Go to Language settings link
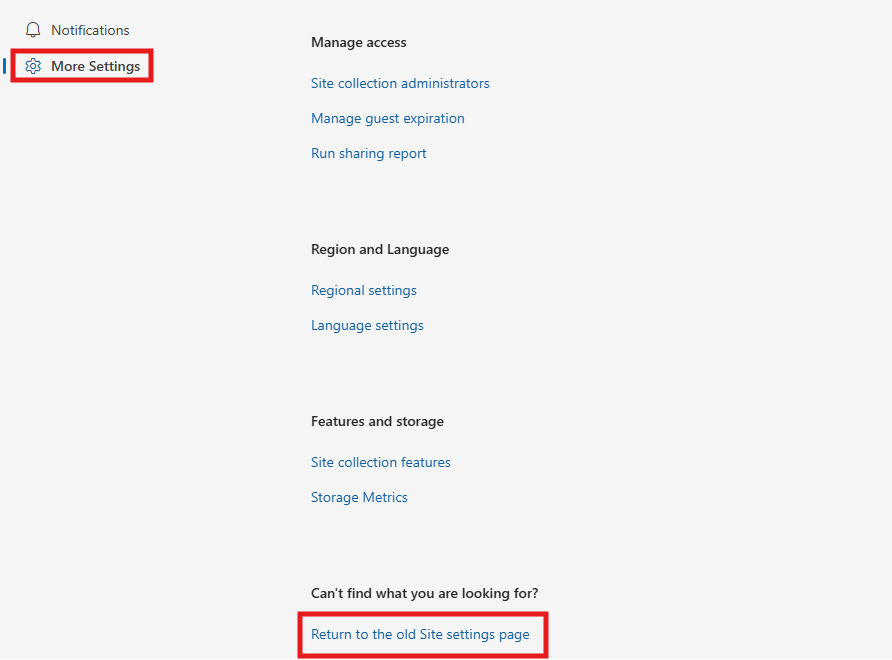The width and height of the screenshot is (892, 660). (x=367, y=325)
